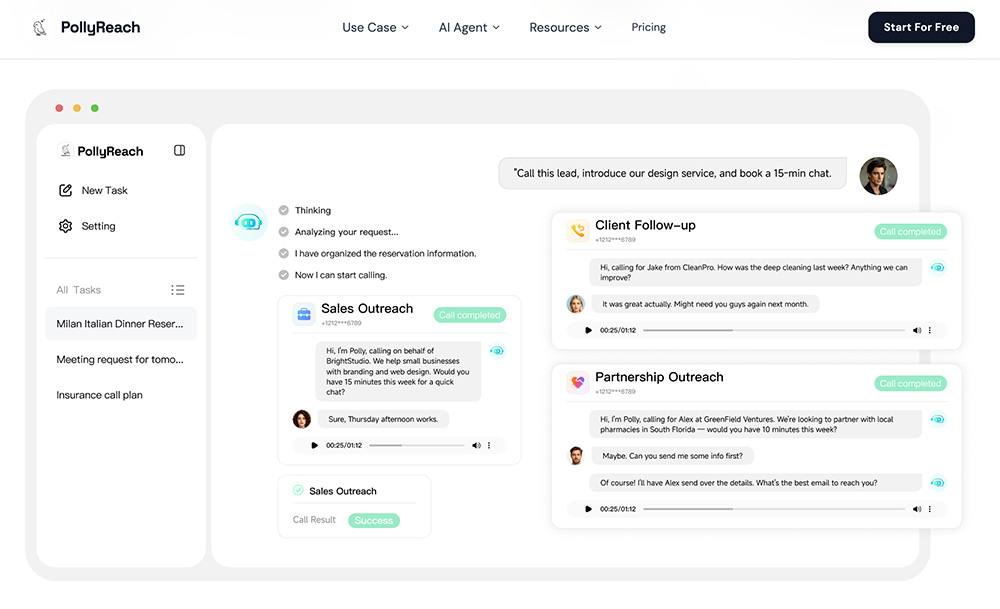1000x609 pixels.
Task: Click the New Task edit icon
Action: 65,190
